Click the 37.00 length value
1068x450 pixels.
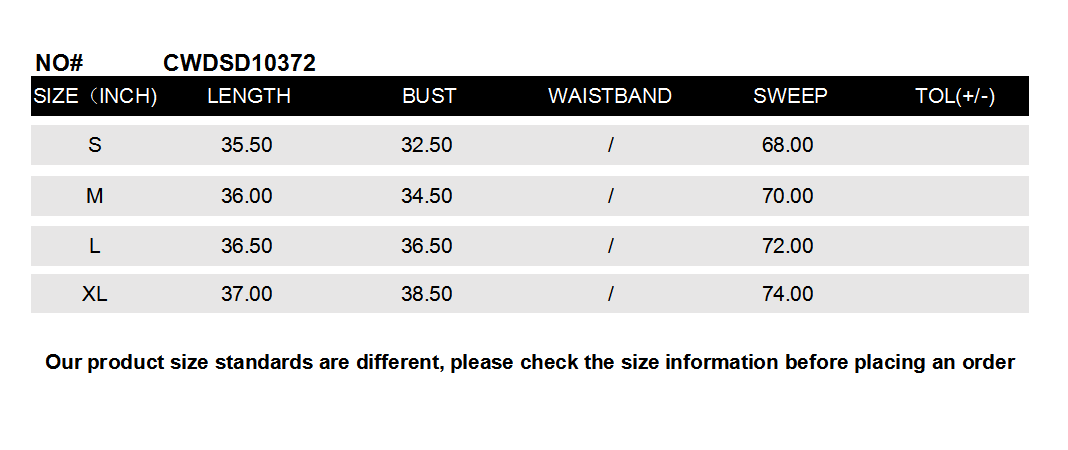pyautogui.click(x=247, y=294)
